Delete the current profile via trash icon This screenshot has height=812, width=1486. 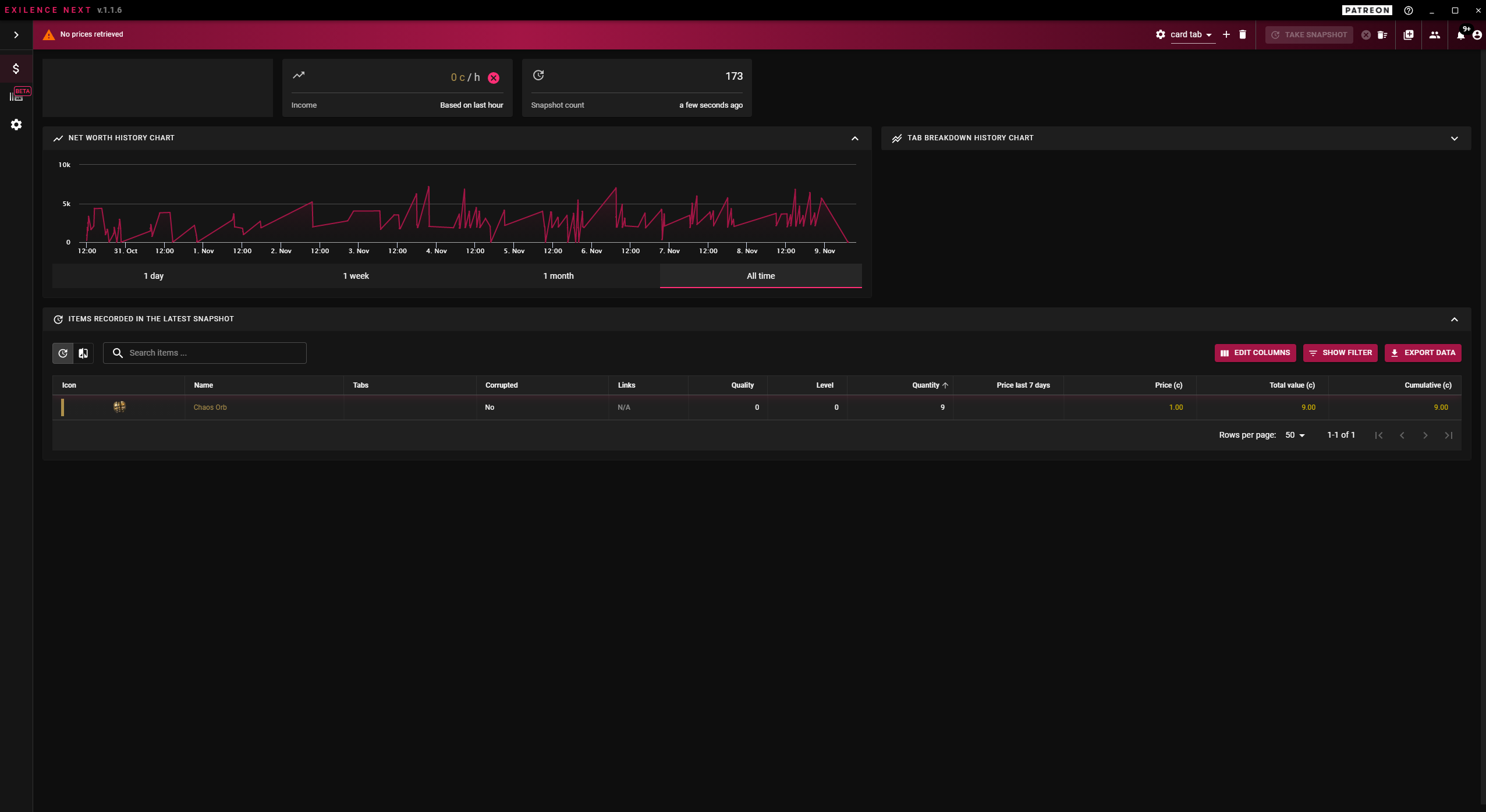click(1243, 34)
